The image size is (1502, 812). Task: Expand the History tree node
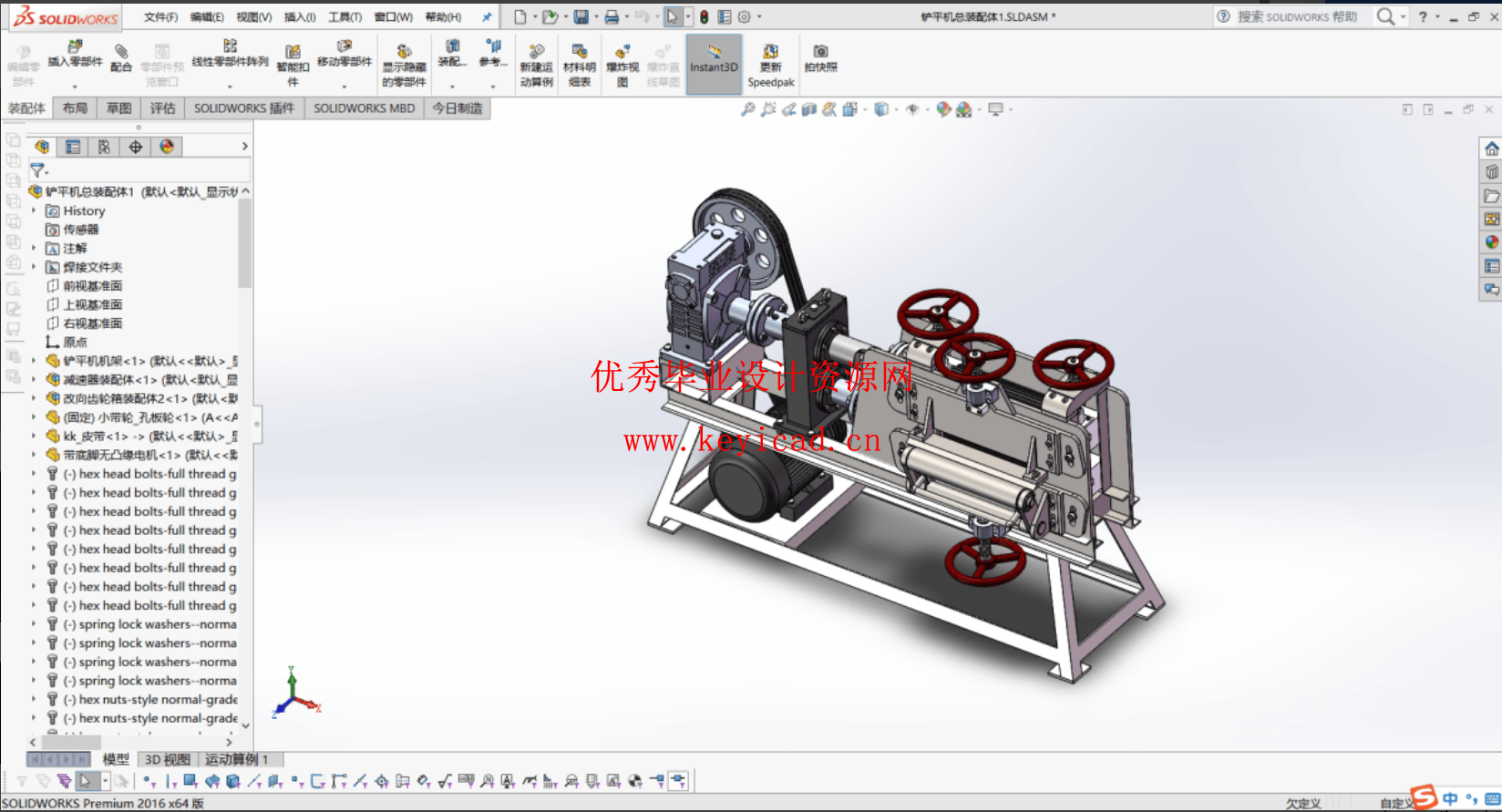pos(35,211)
